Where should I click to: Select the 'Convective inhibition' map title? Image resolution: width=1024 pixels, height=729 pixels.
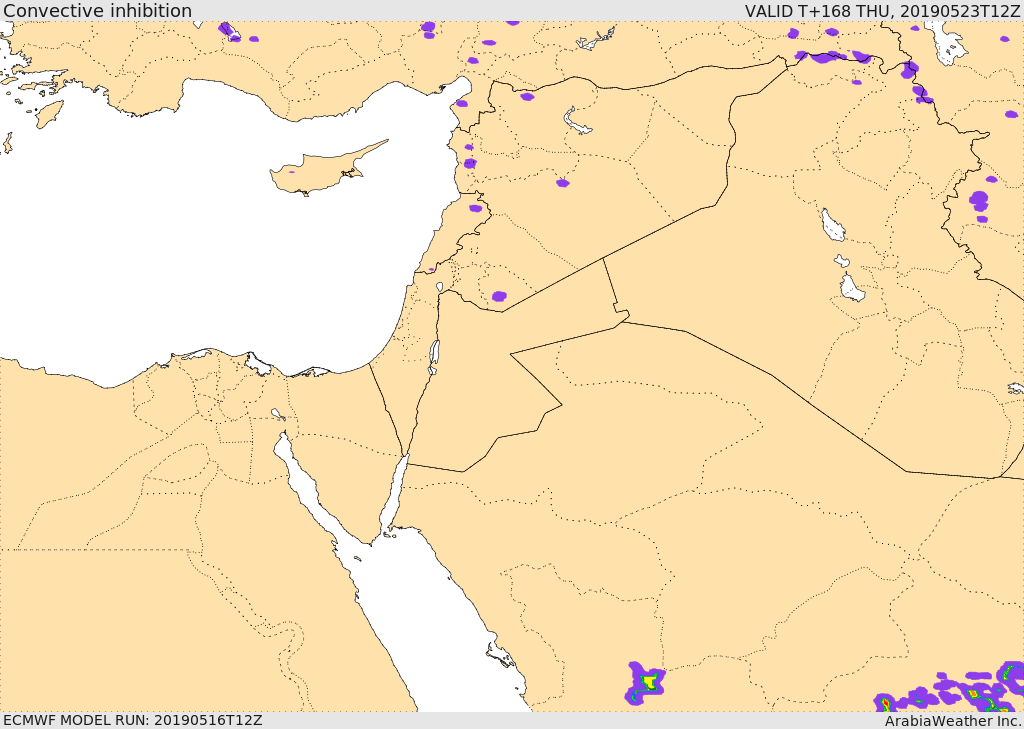97,11
